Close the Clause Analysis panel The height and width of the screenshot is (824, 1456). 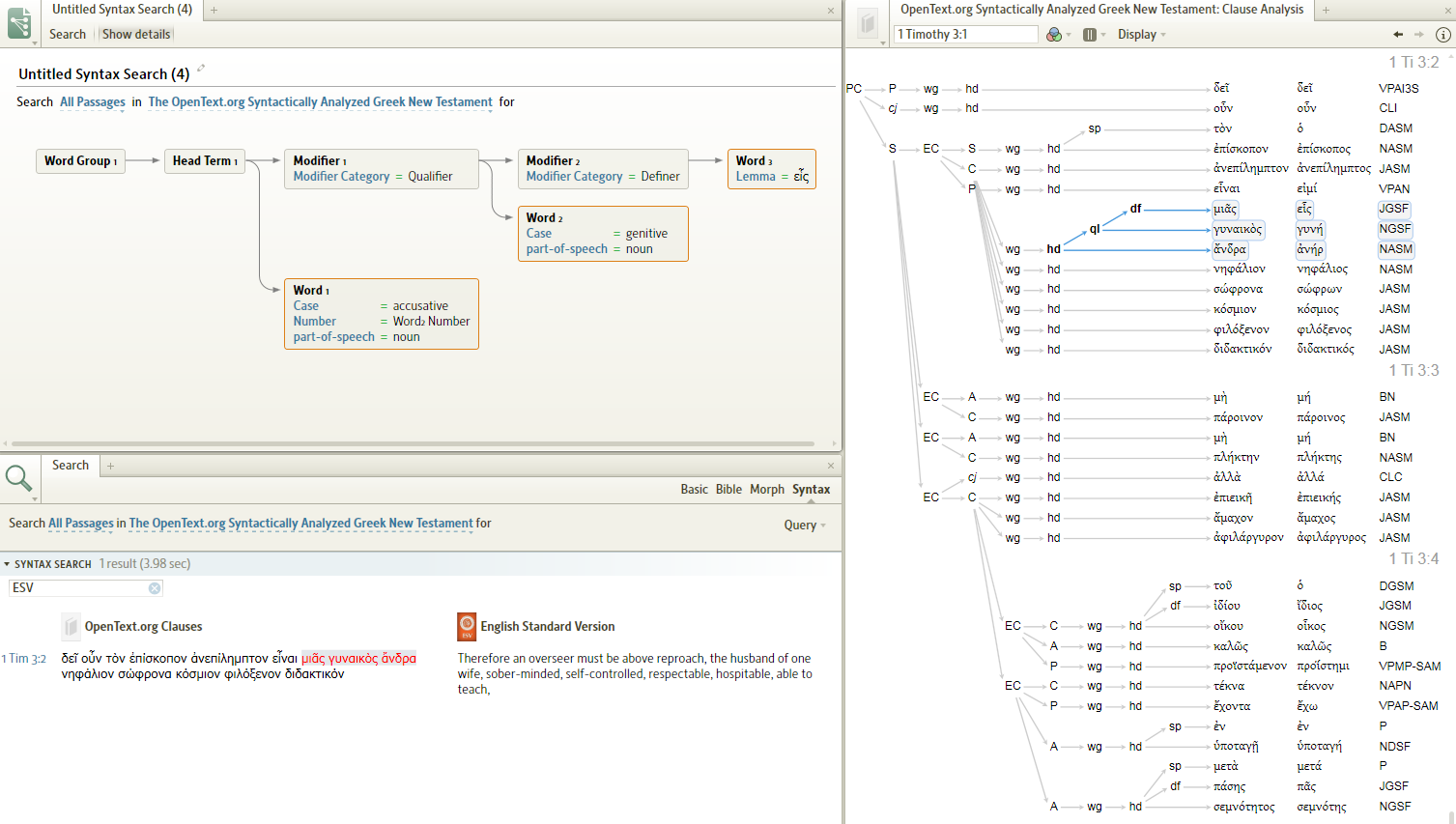coord(1446,11)
